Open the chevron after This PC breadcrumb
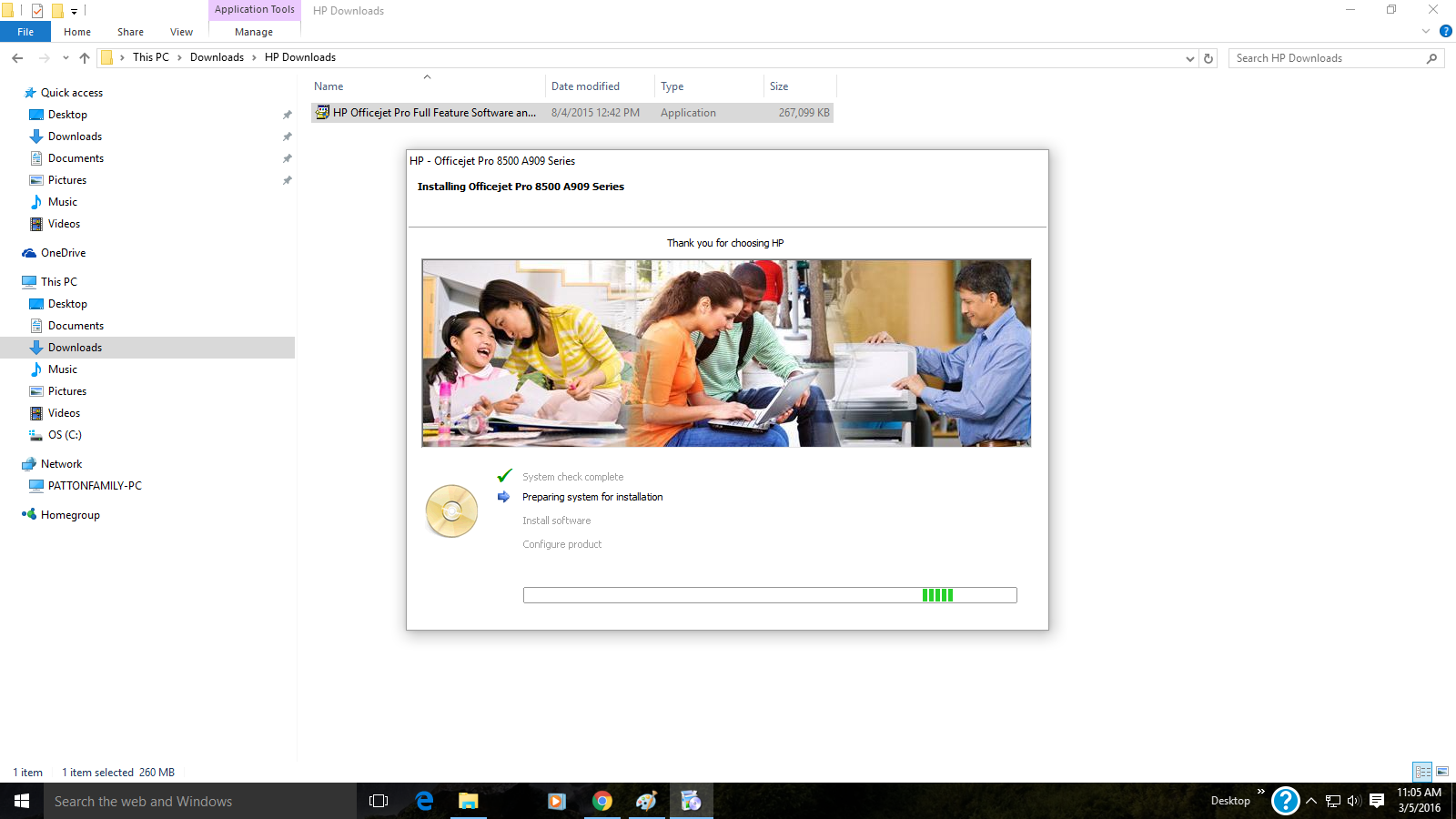The image size is (1456, 819). (179, 57)
